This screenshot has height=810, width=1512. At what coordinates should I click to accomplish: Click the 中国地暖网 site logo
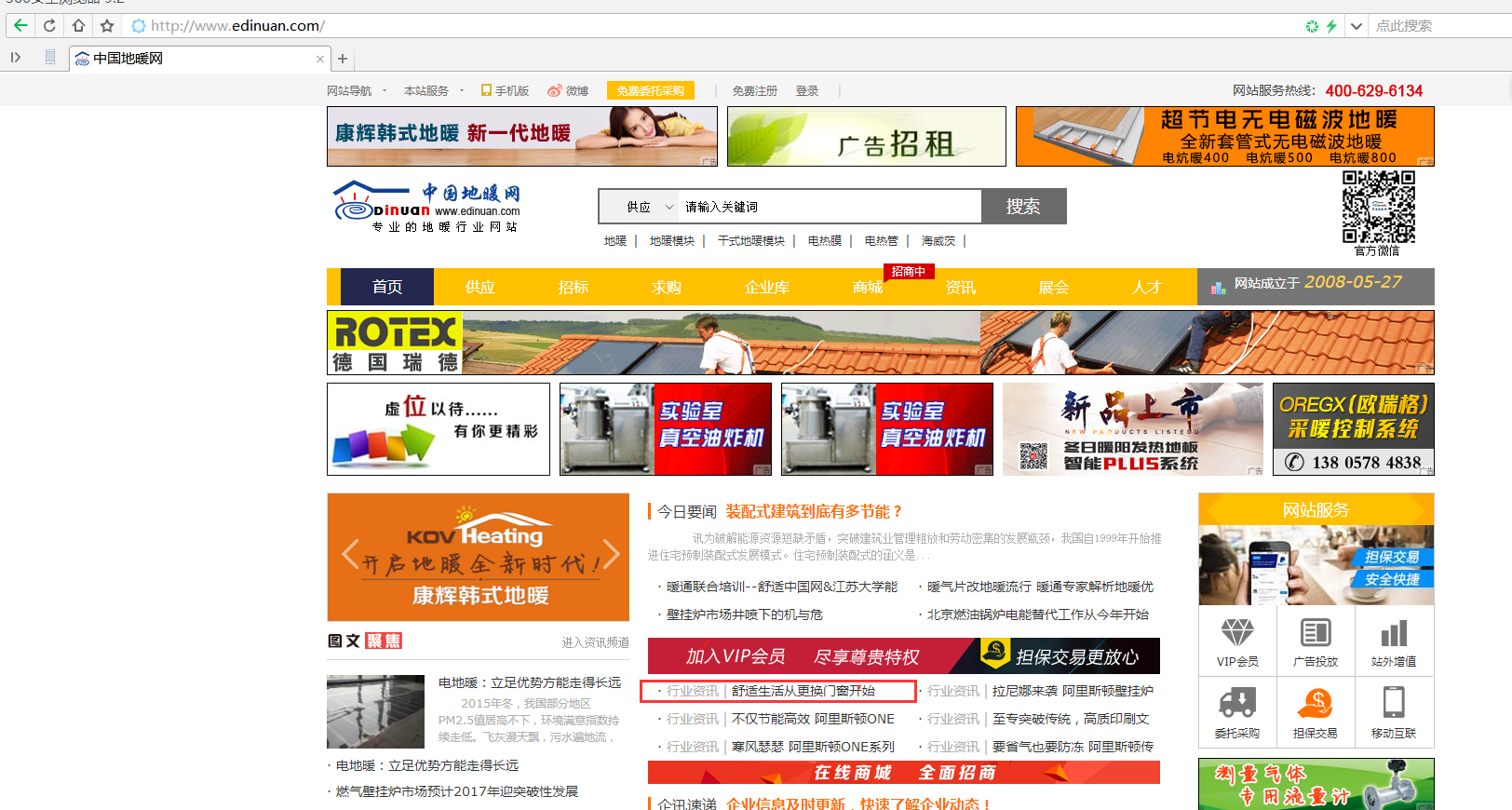(x=426, y=206)
